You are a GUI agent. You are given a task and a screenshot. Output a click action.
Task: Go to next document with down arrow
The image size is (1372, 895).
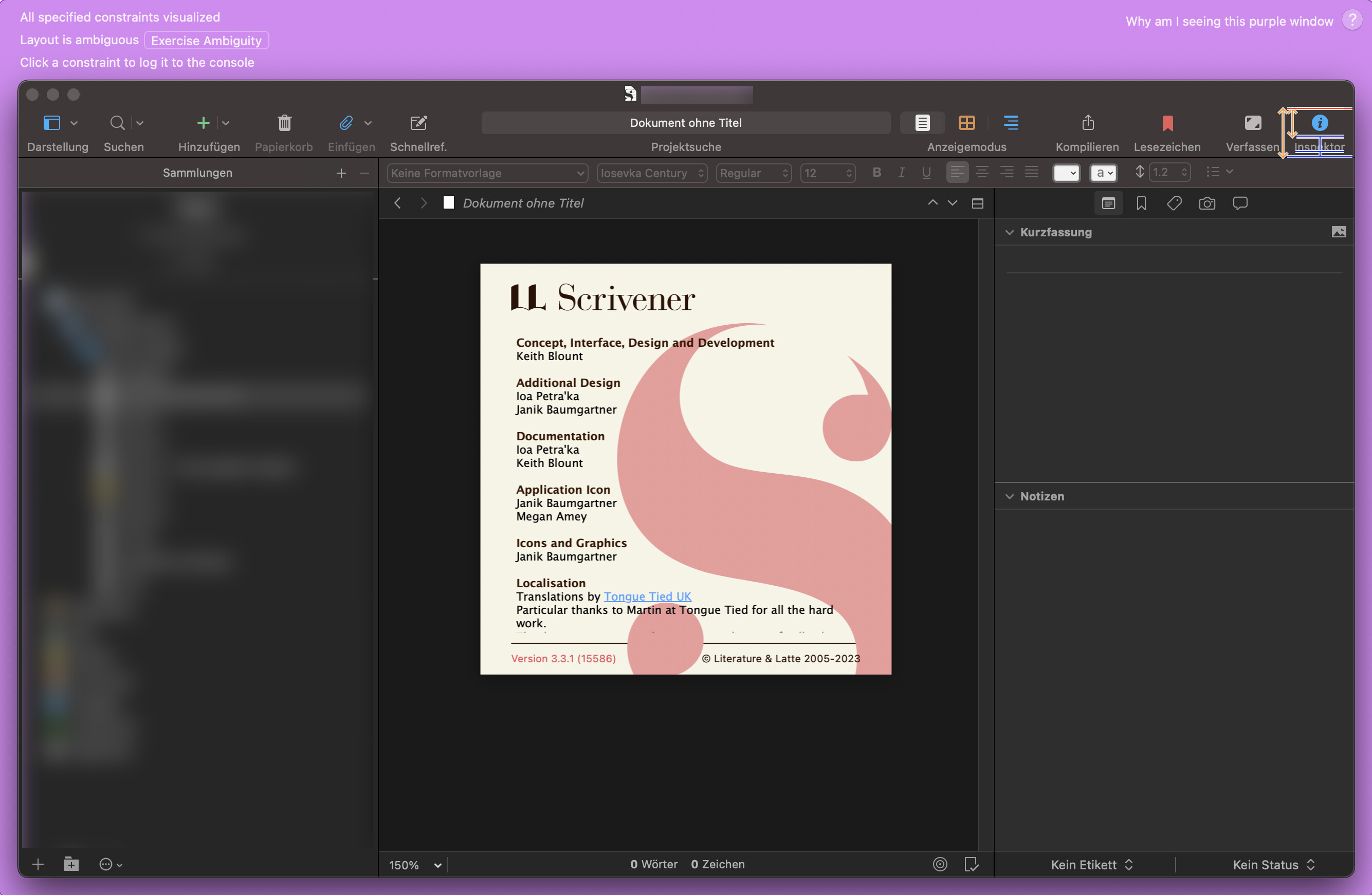click(953, 203)
